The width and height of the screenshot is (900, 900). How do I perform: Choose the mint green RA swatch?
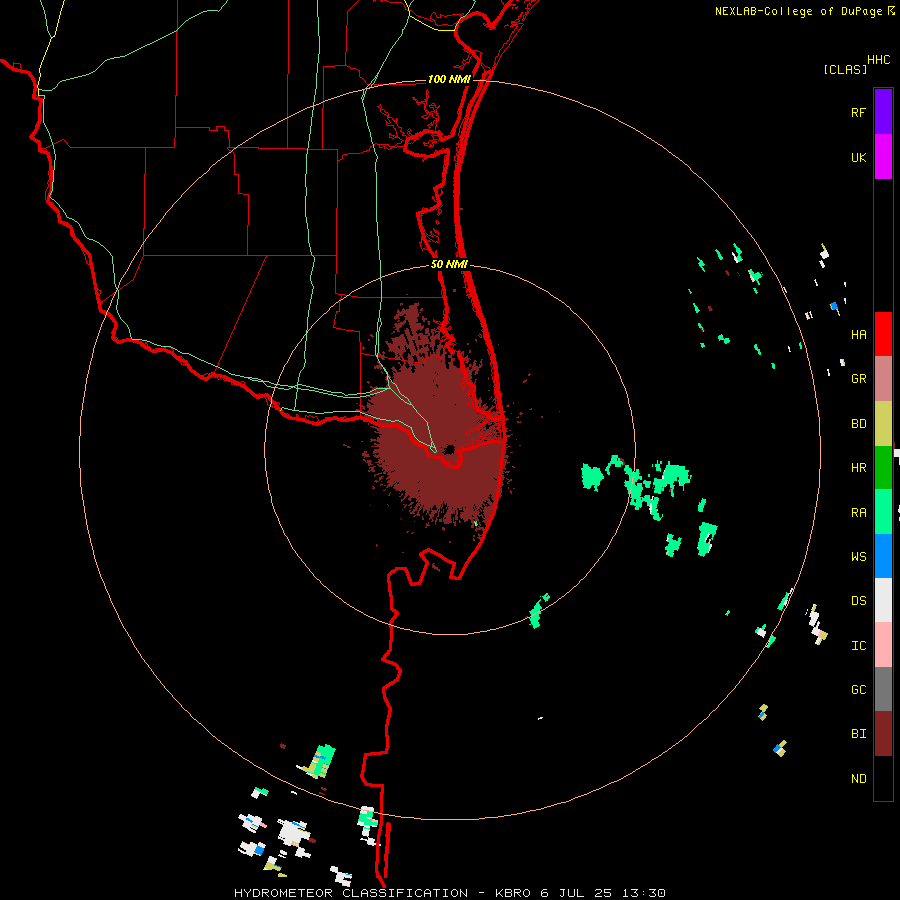click(883, 512)
